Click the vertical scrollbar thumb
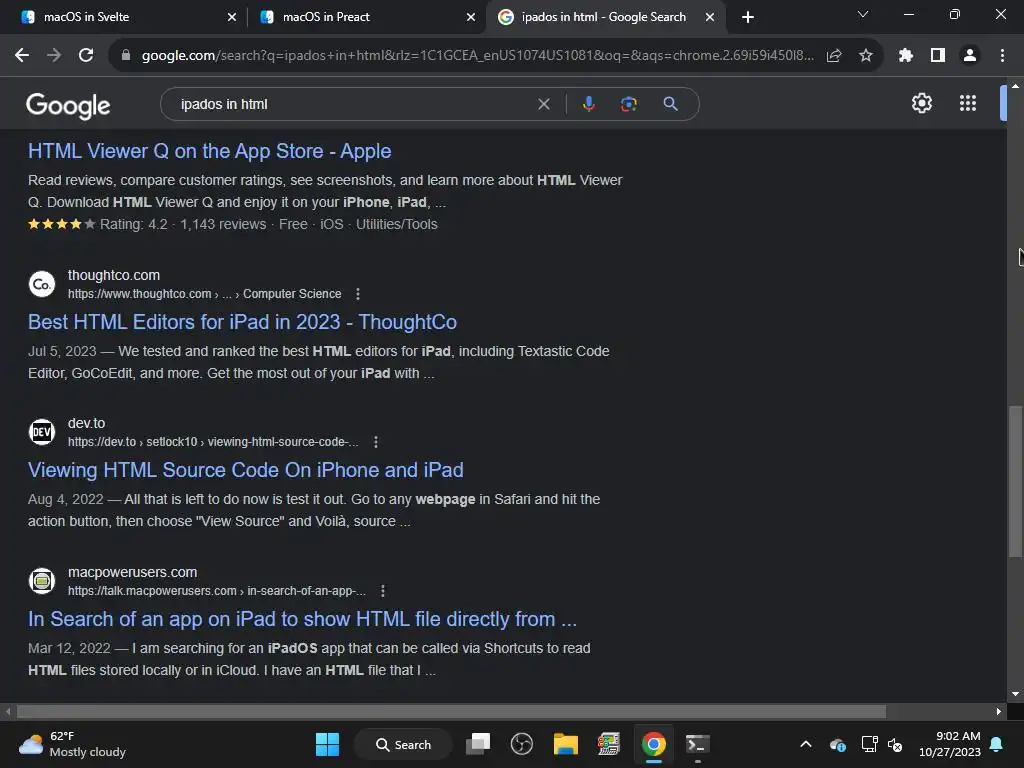 [1015, 481]
